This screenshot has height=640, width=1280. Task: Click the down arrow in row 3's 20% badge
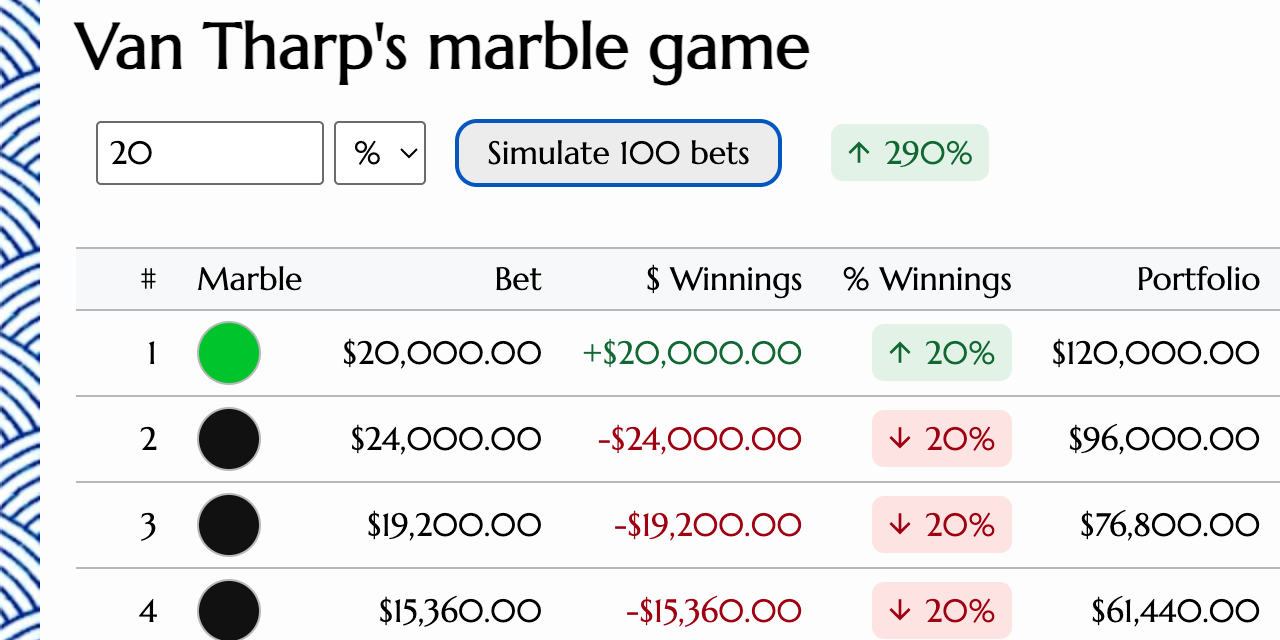pyautogui.click(x=901, y=524)
